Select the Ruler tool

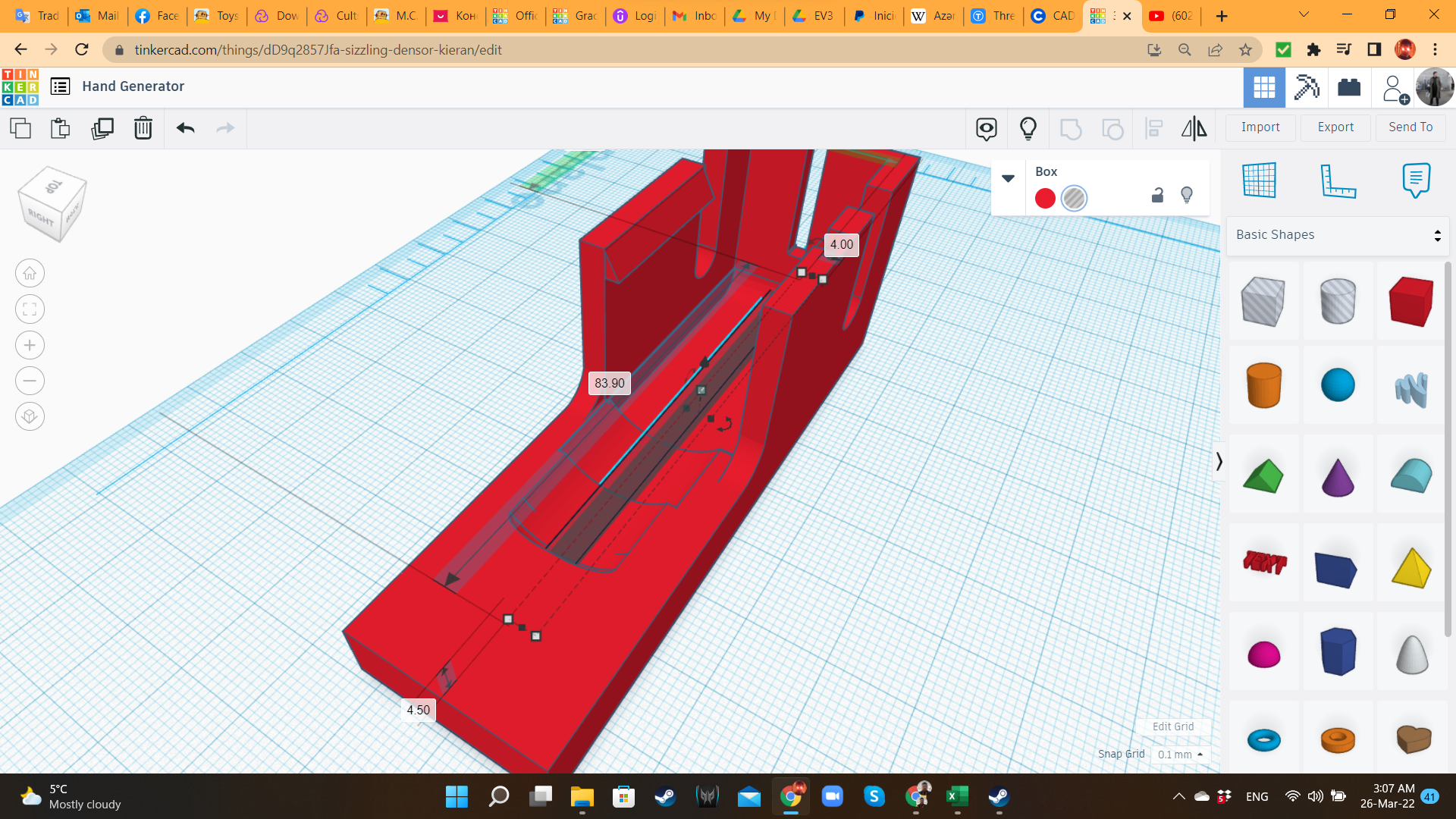click(x=1338, y=180)
